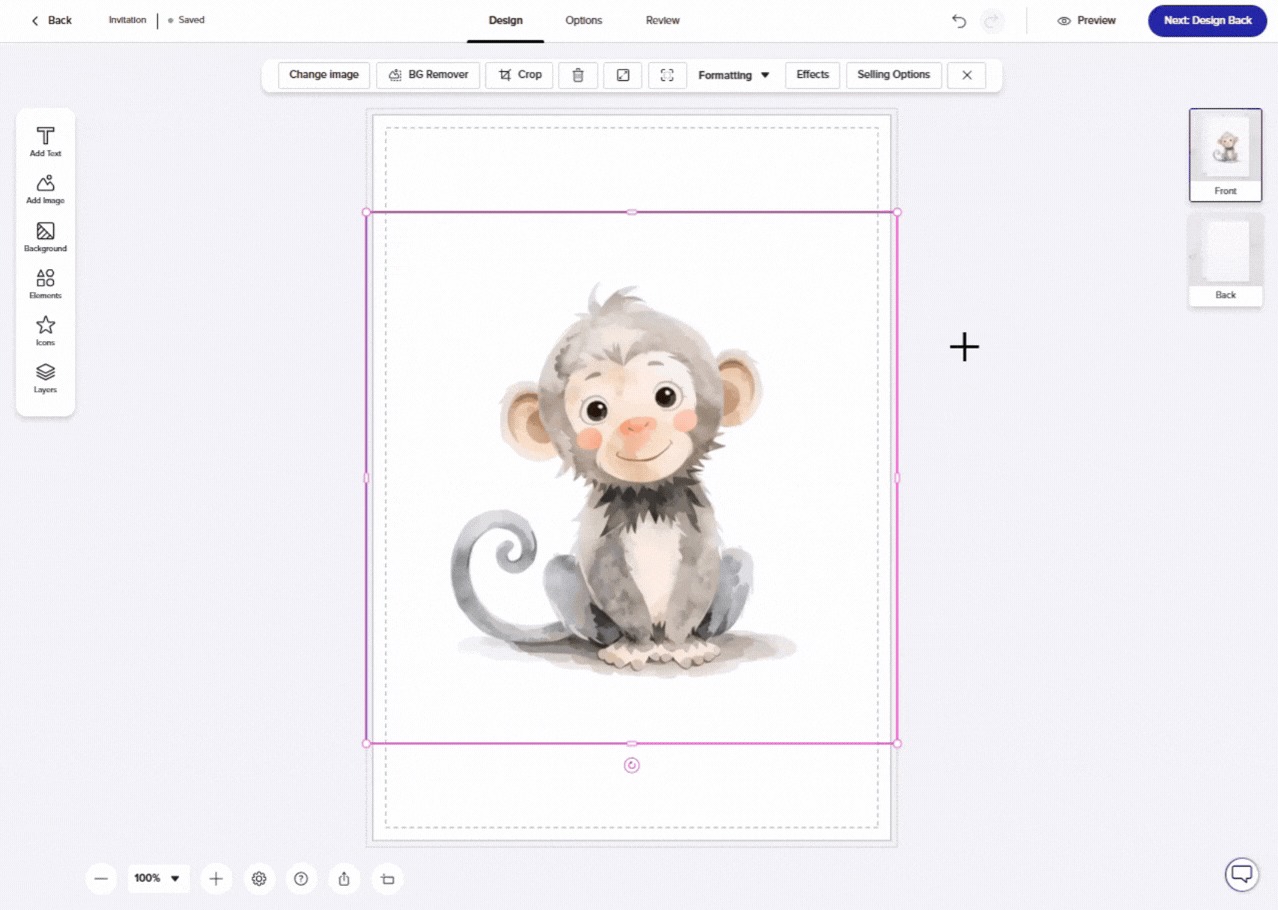Image resolution: width=1278 pixels, height=910 pixels.
Task: Zoom out with the minus button
Action: 101,879
